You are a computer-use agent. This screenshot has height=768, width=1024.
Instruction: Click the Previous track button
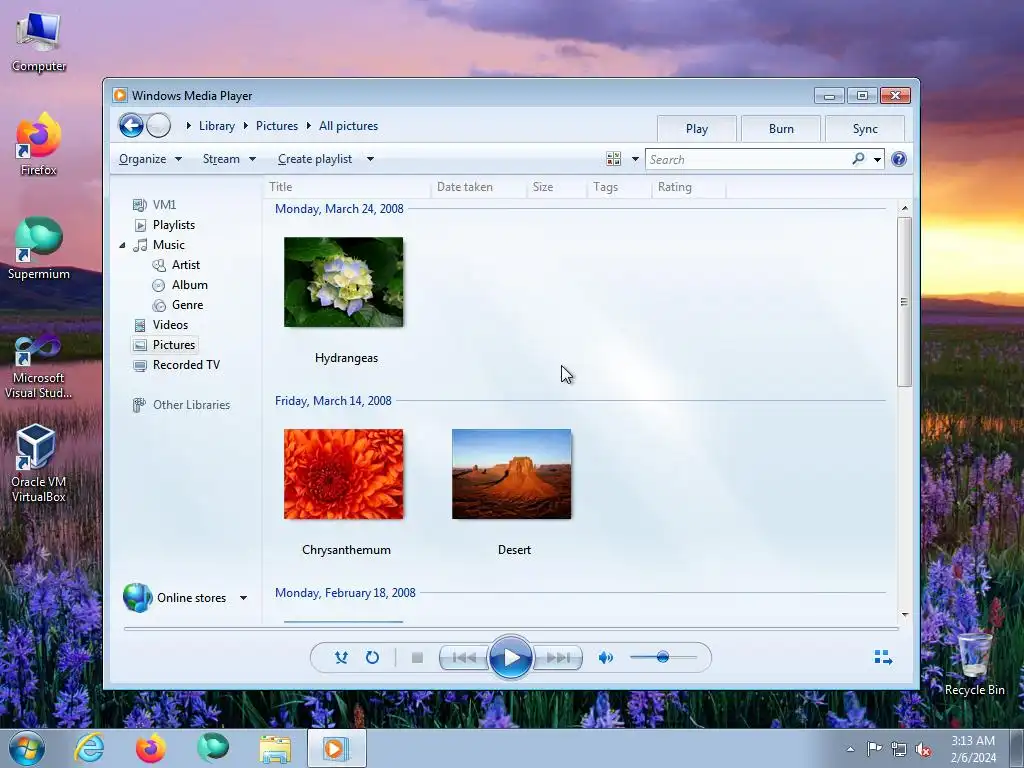[x=464, y=658]
